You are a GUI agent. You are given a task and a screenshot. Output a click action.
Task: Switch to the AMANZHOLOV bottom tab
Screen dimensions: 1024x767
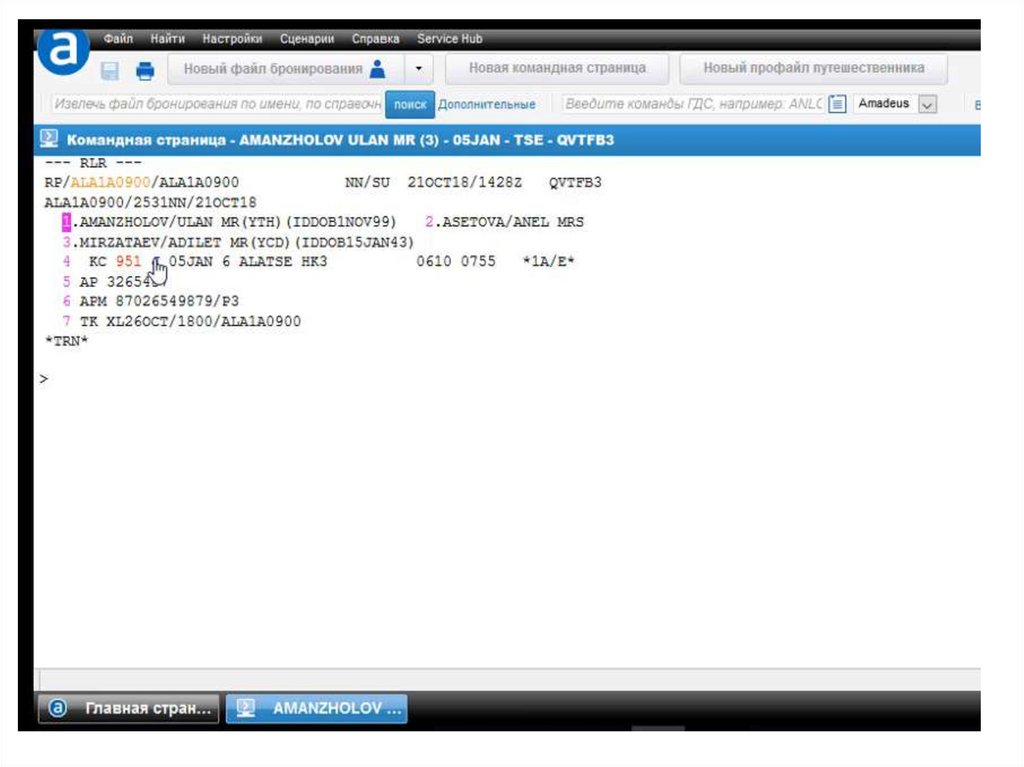click(317, 708)
